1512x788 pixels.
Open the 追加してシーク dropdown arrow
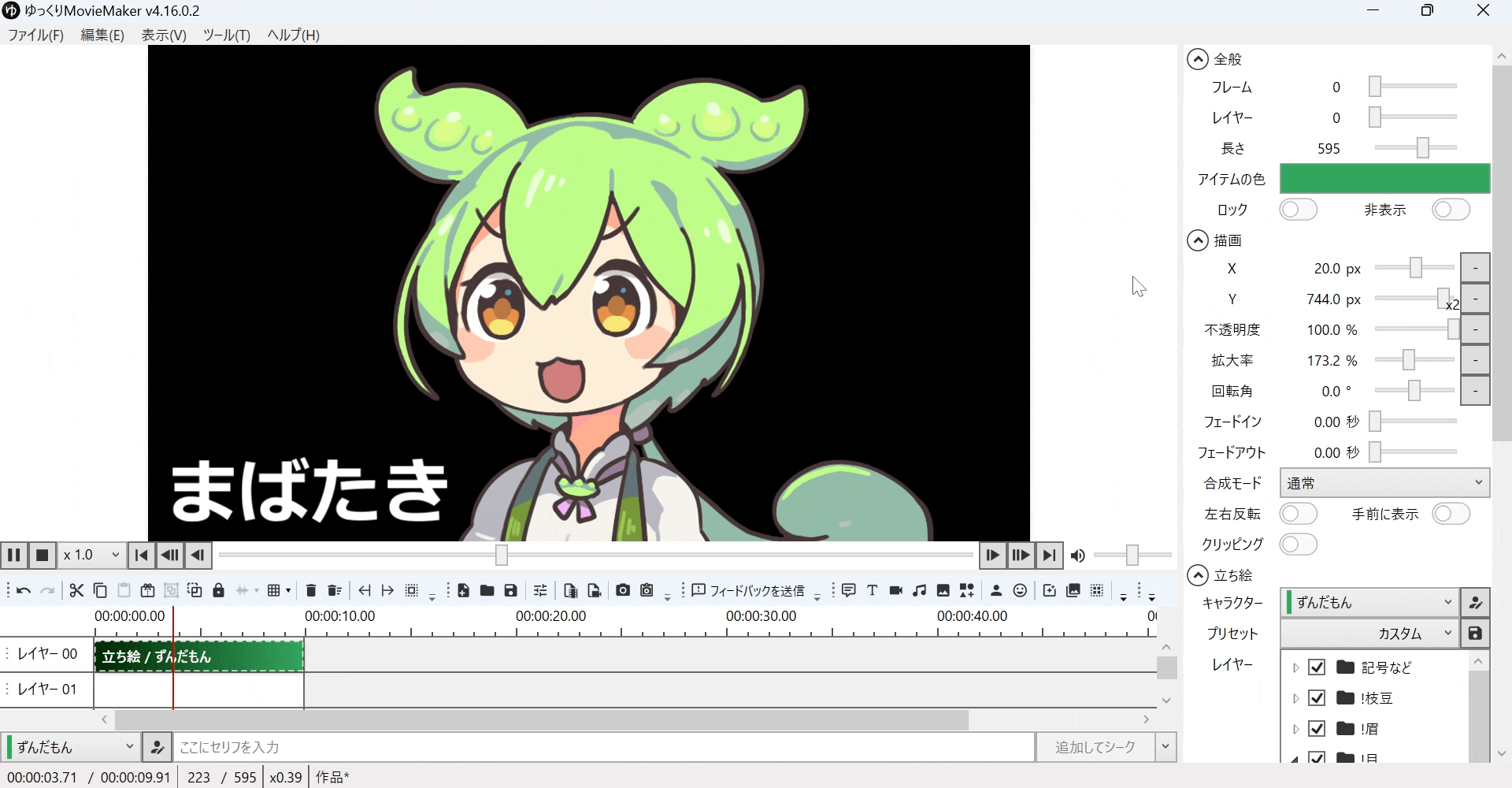click(1165, 747)
